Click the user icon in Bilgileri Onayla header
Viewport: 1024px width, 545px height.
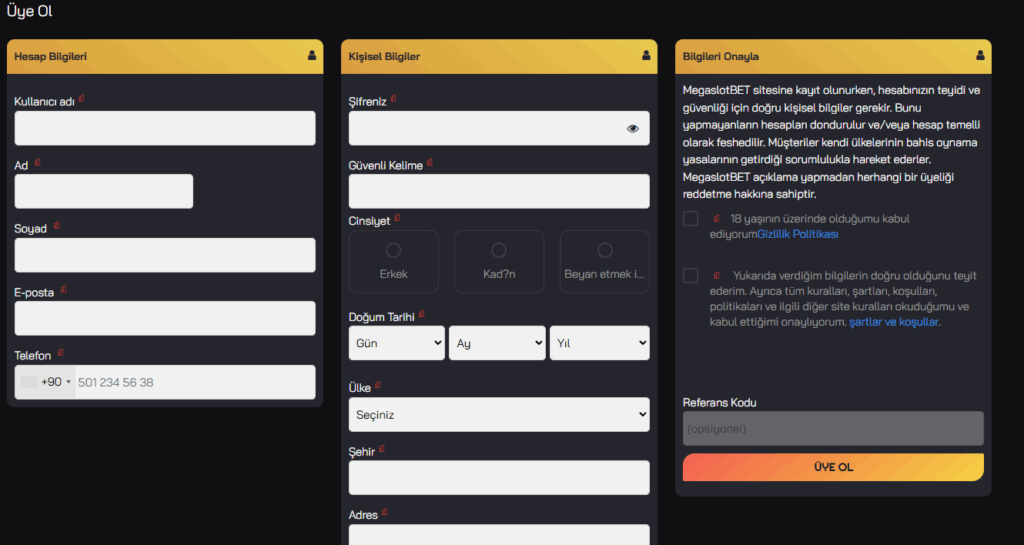tap(980, 55)
